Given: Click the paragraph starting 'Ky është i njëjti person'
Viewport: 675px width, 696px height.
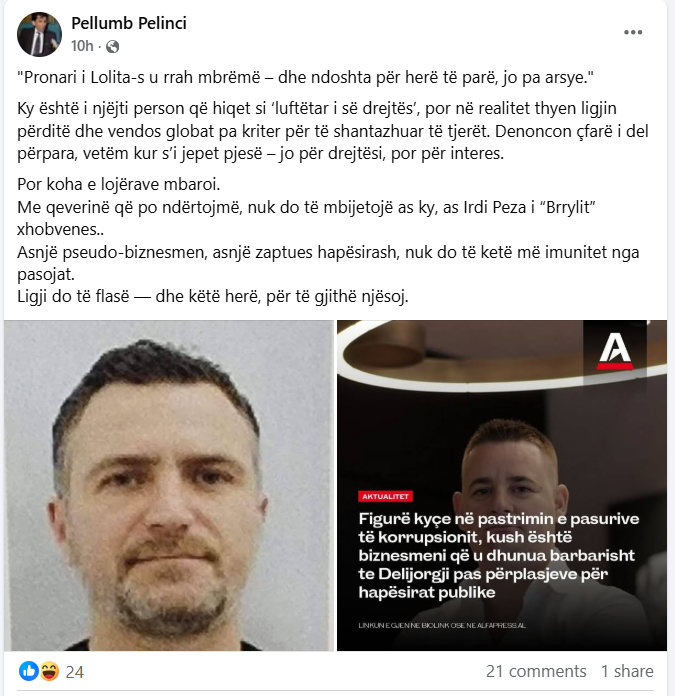Looking at the screenshot, I should [333, 131].
